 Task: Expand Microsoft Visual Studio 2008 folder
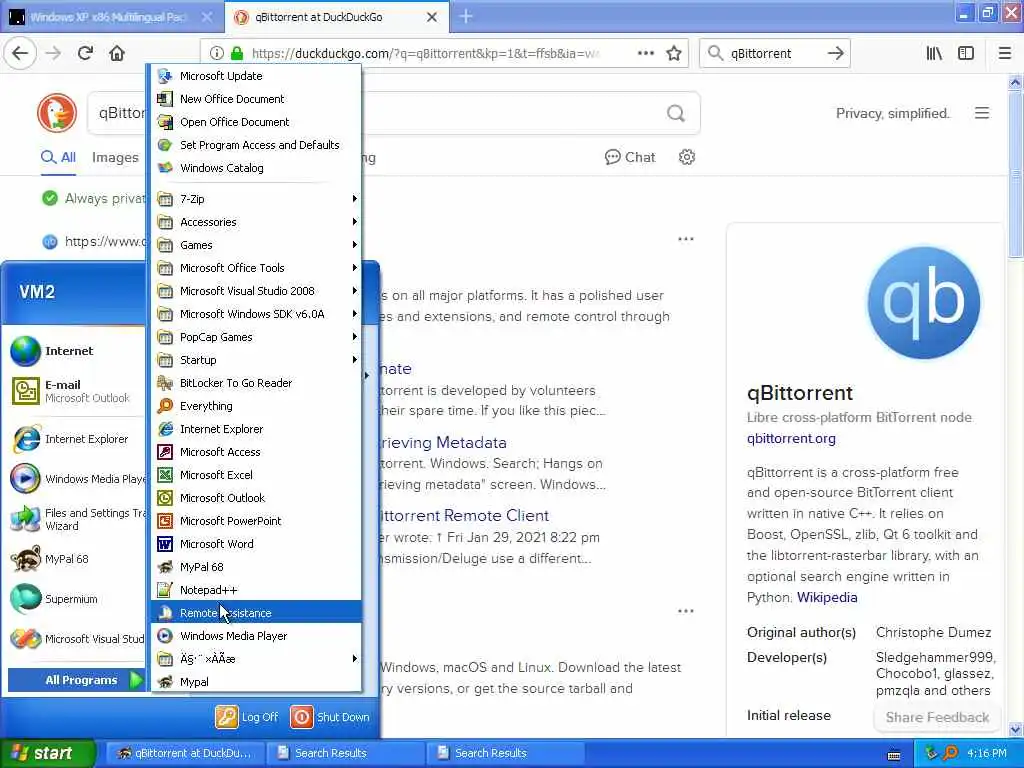257,291
